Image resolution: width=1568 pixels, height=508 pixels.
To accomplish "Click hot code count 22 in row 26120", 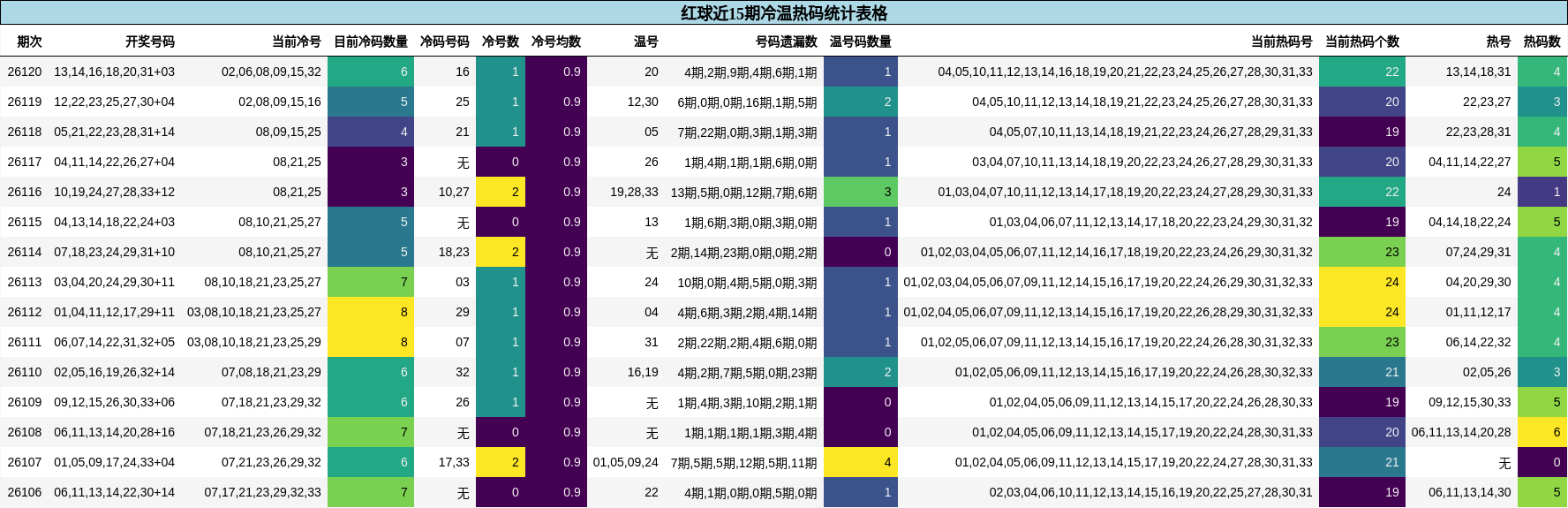I will 1362,72.
